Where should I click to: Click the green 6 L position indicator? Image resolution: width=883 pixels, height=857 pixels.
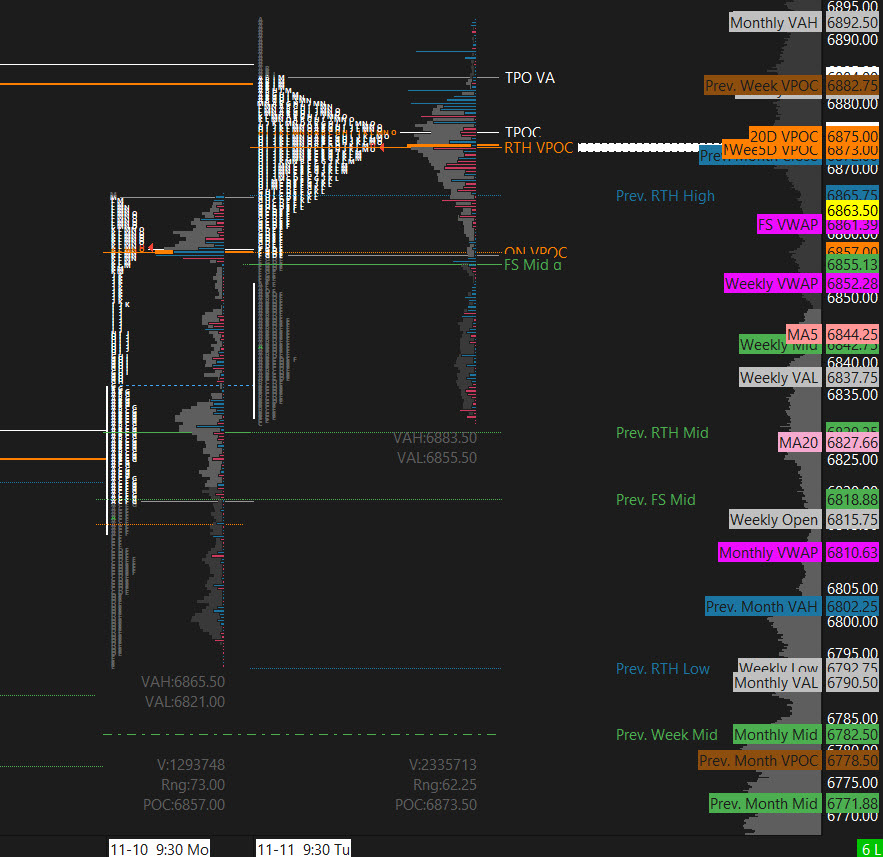[868, 849]
